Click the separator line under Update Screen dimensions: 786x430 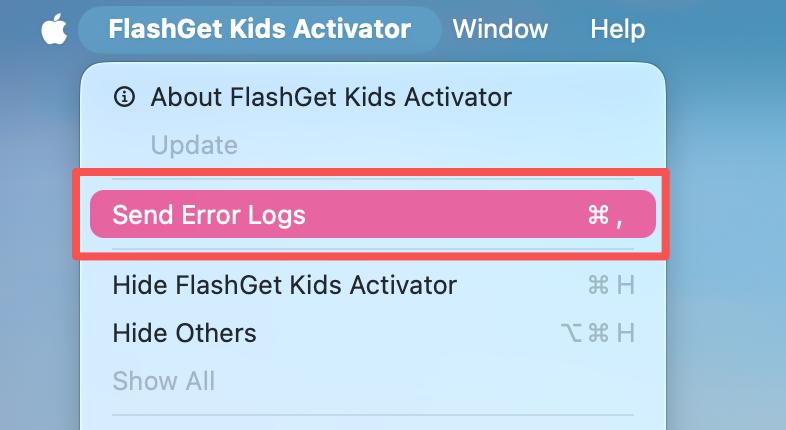[372, 180]
